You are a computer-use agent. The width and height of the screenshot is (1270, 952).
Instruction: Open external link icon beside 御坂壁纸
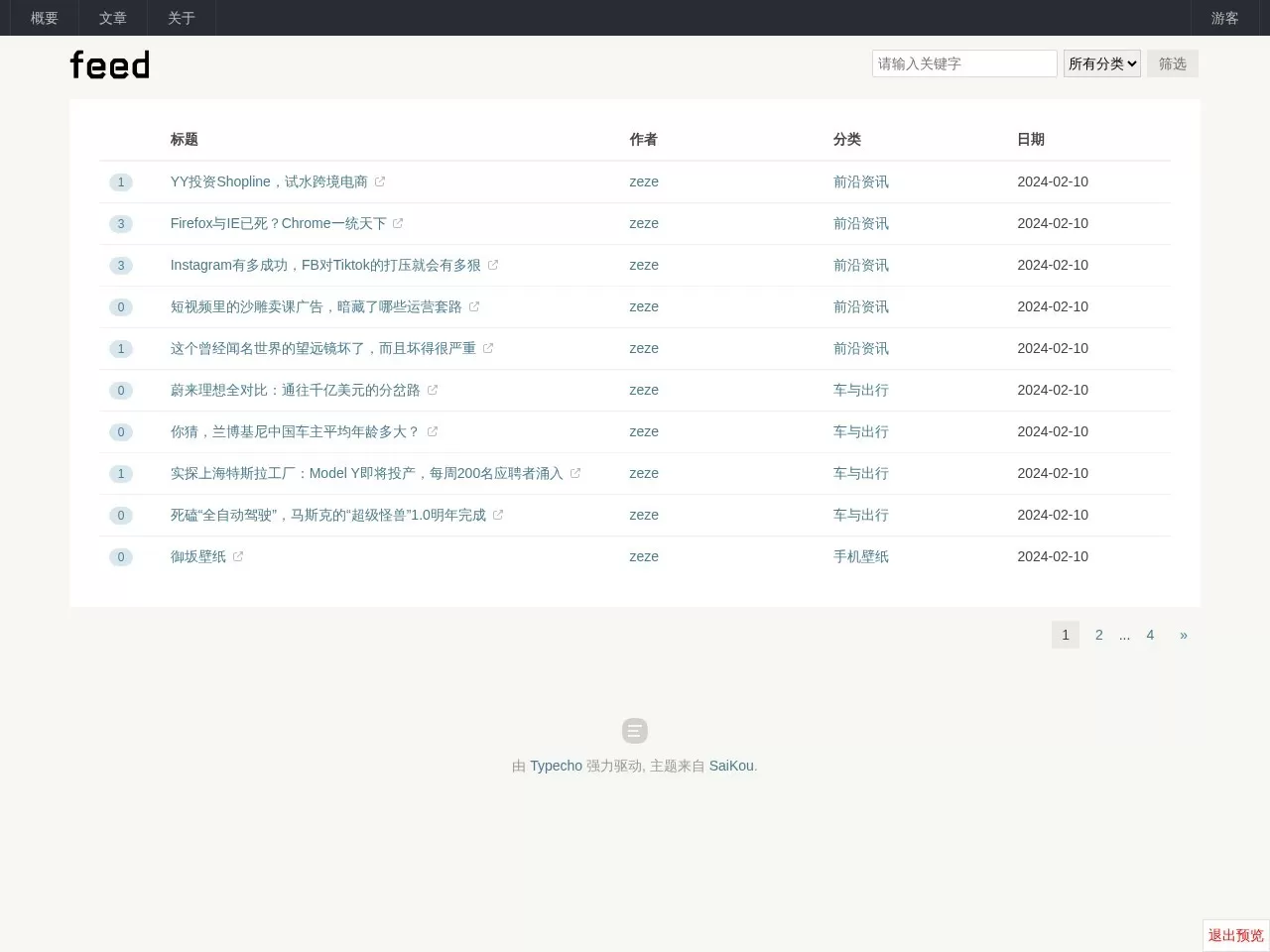pos(238,557)
